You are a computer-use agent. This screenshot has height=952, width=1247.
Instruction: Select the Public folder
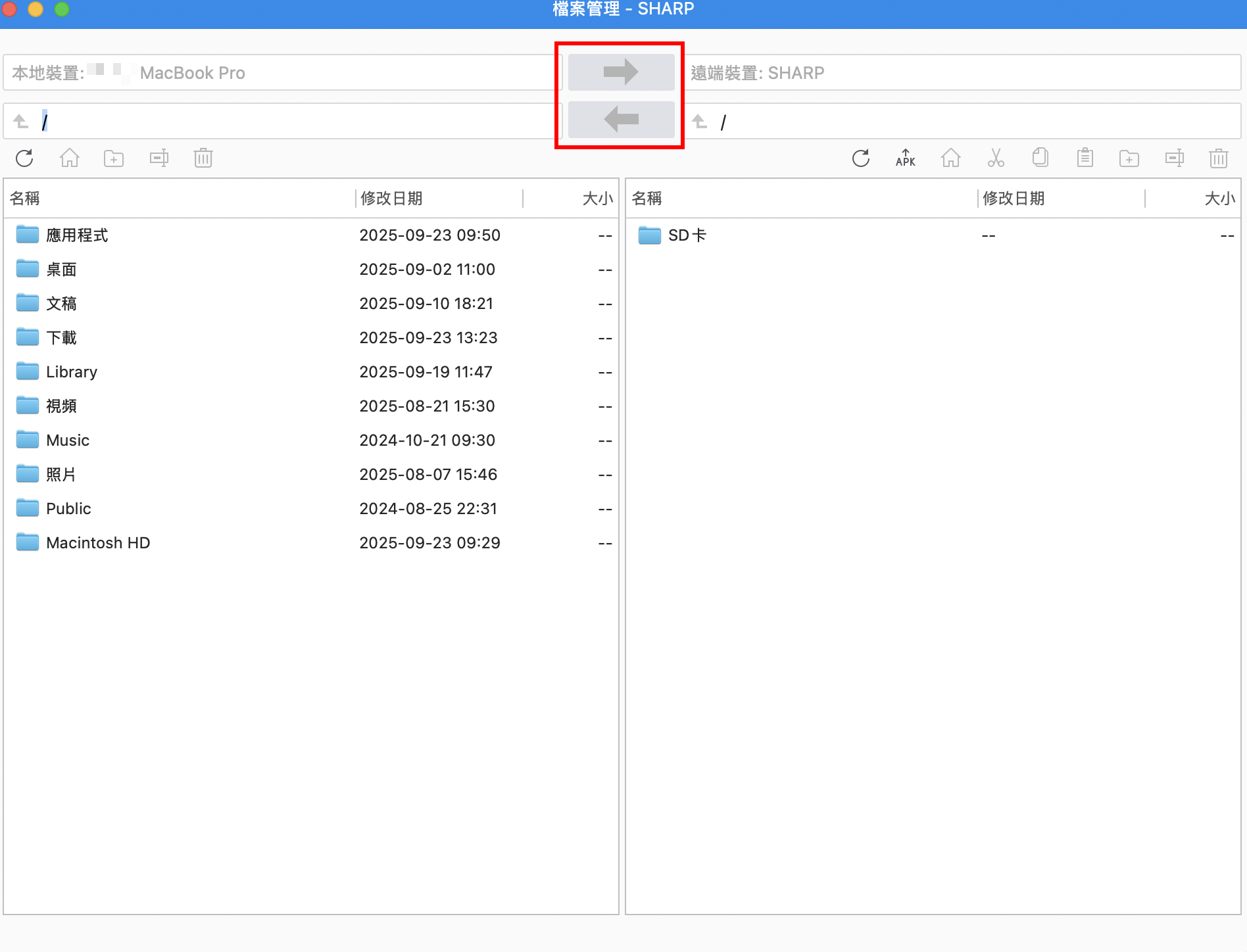click(311, 509)
